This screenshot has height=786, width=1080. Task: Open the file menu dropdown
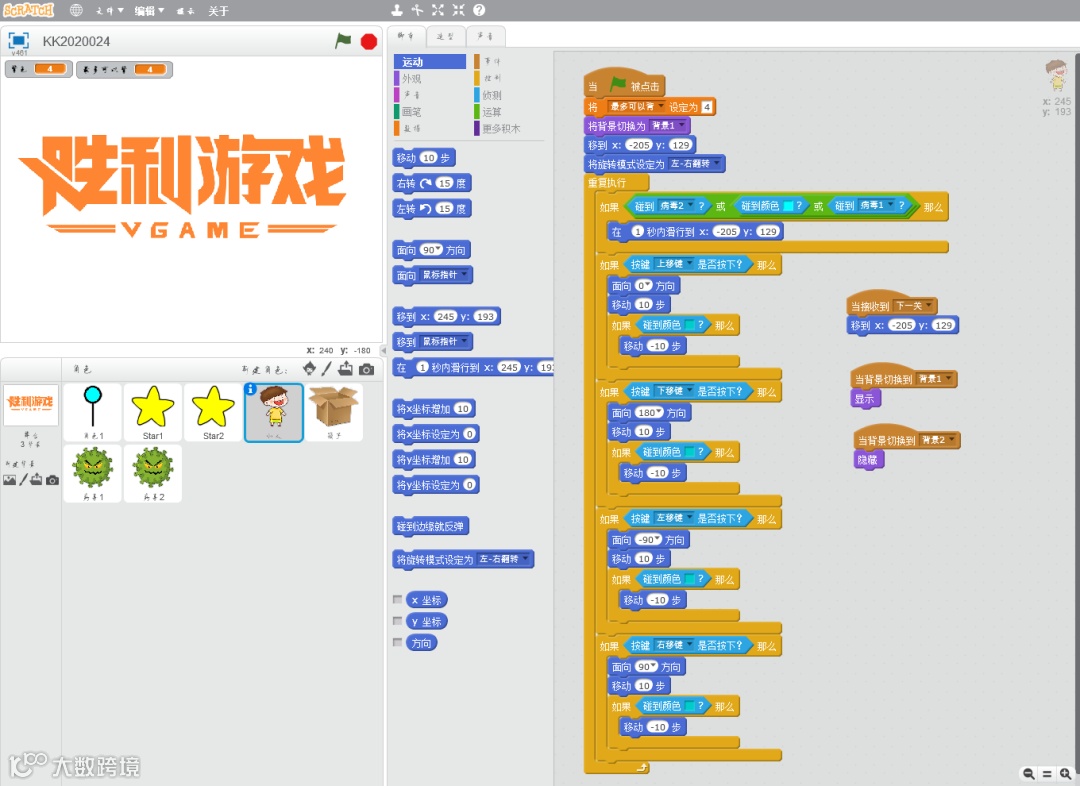point(110,10)
